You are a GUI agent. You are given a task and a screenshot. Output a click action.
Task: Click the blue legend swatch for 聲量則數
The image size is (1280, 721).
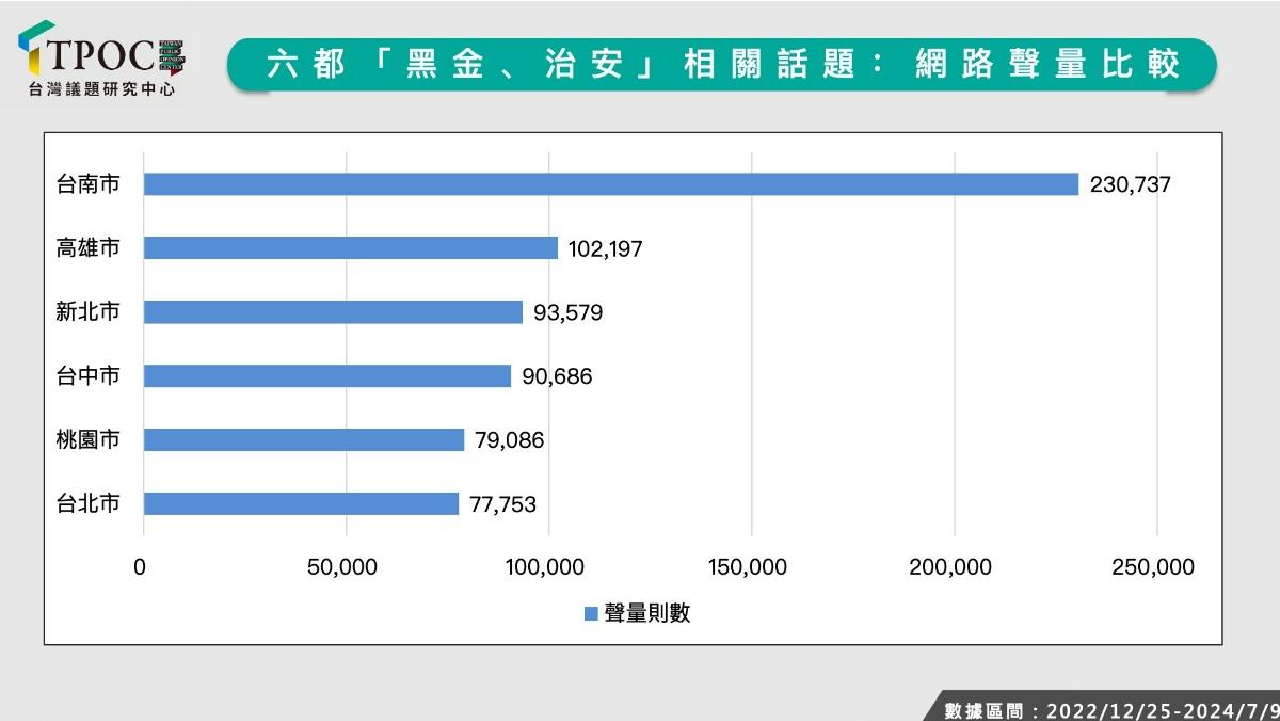tap(591, 614)
